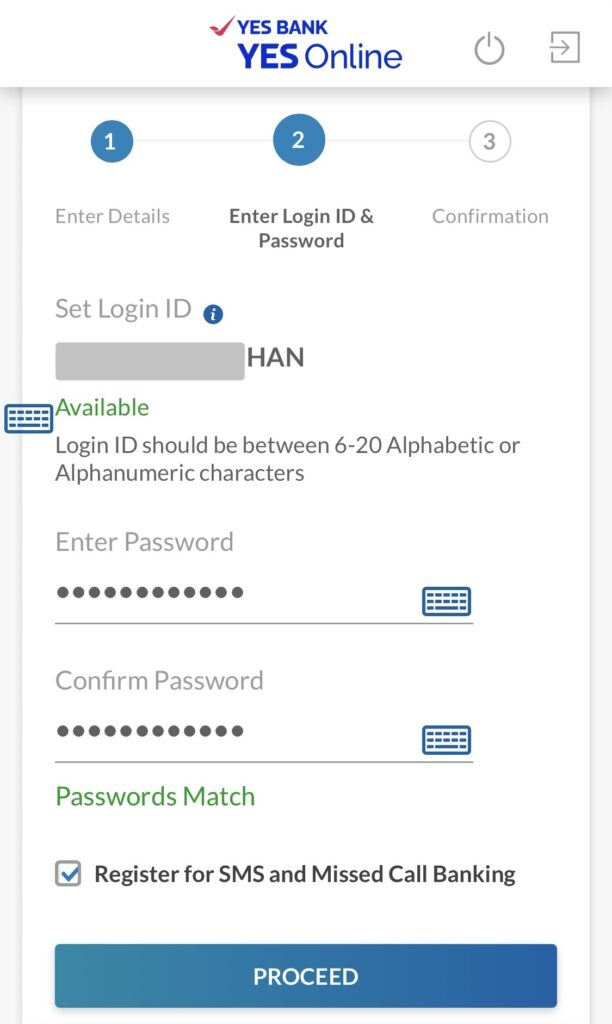Click the 'Confirmation' step label
This screenshot has height=1024, width=612.
pyautogui.click(x=490, y=216)
